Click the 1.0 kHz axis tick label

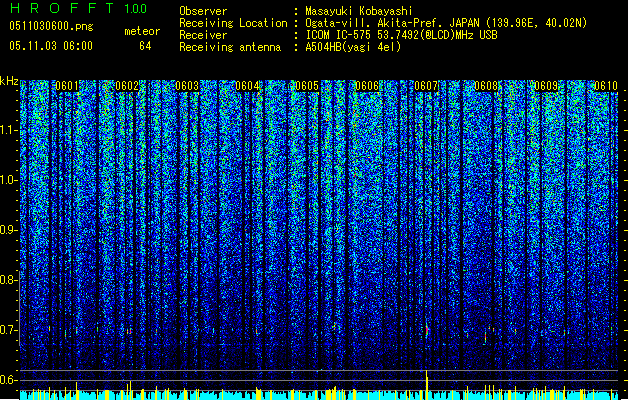click(9, 180)
